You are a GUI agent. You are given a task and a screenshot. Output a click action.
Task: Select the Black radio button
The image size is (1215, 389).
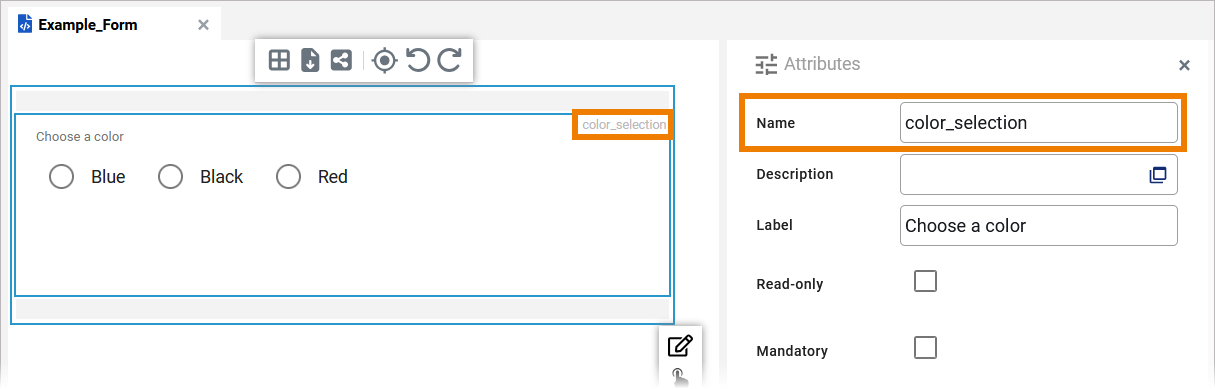[171, 177]
